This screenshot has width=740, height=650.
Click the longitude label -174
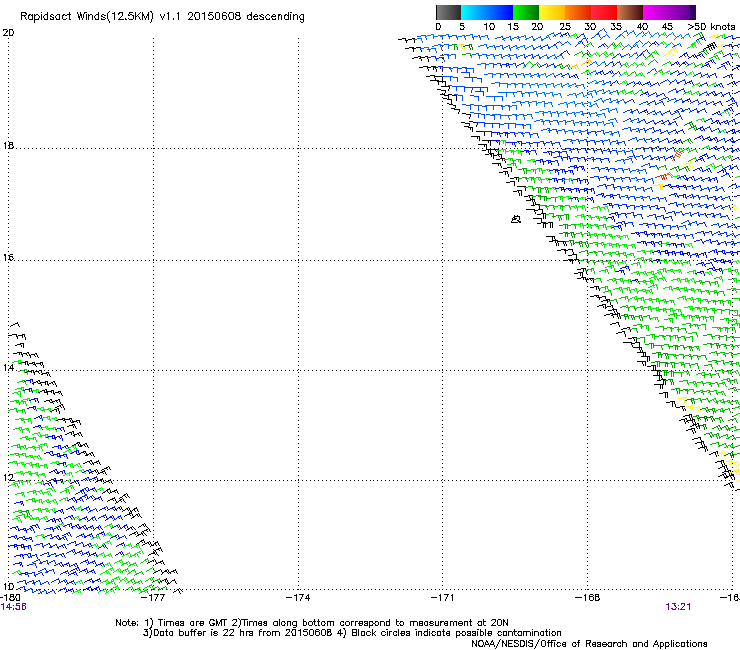pyautogui.click(x=298, y=597)
